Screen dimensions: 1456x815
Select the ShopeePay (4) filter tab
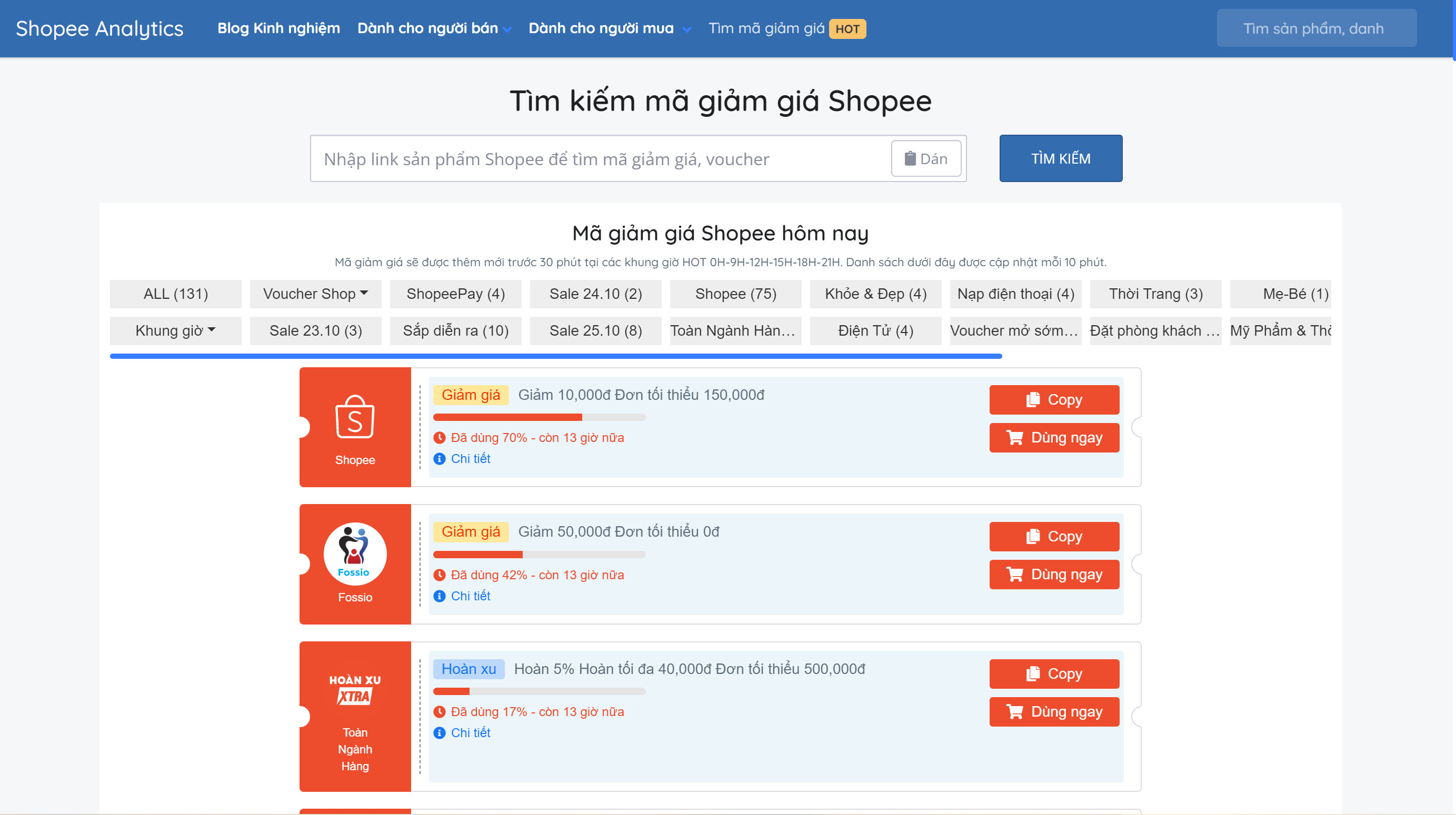(455, 294)
